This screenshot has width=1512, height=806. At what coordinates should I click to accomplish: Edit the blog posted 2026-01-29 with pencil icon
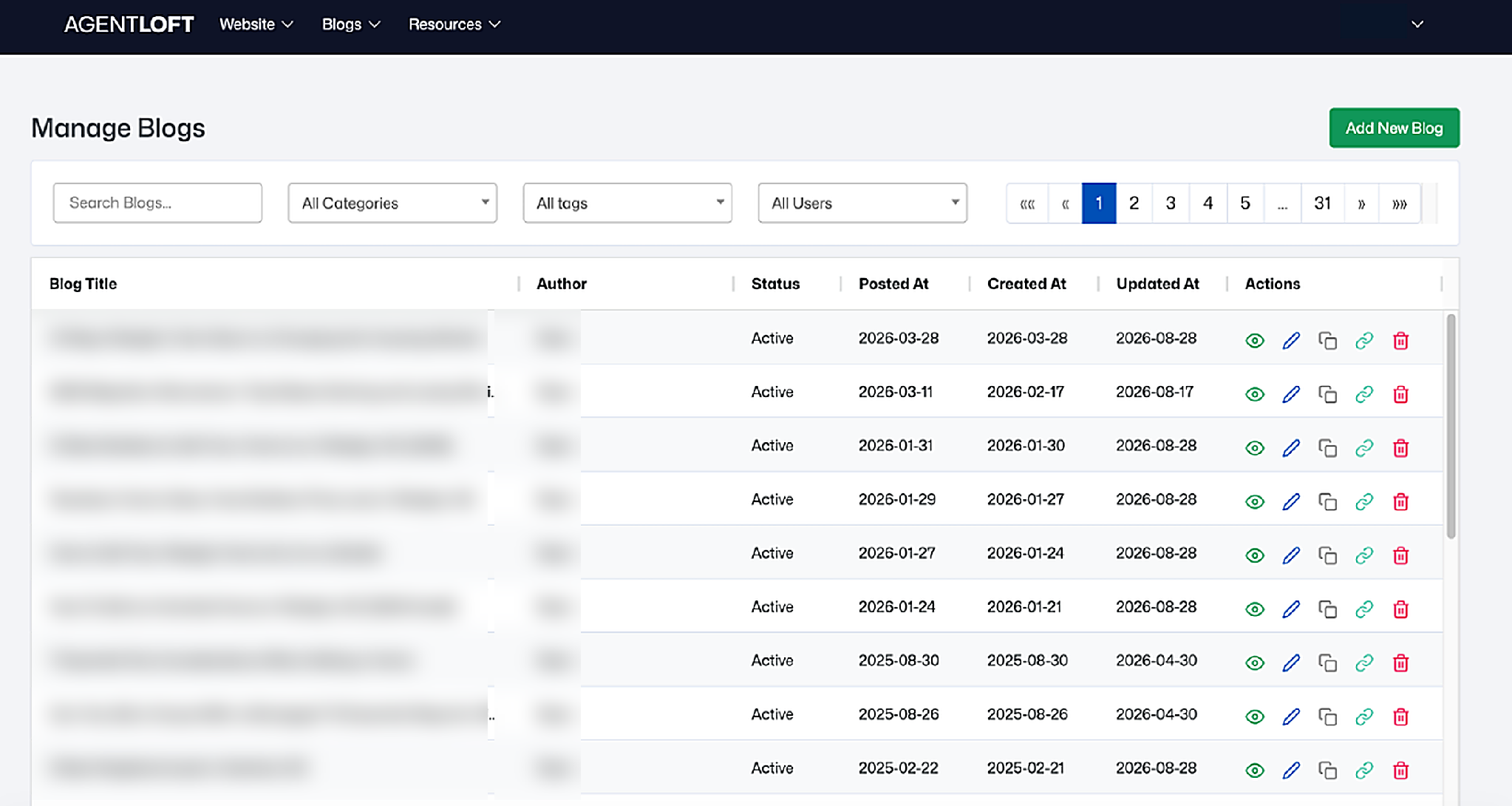coord(1291,502)
